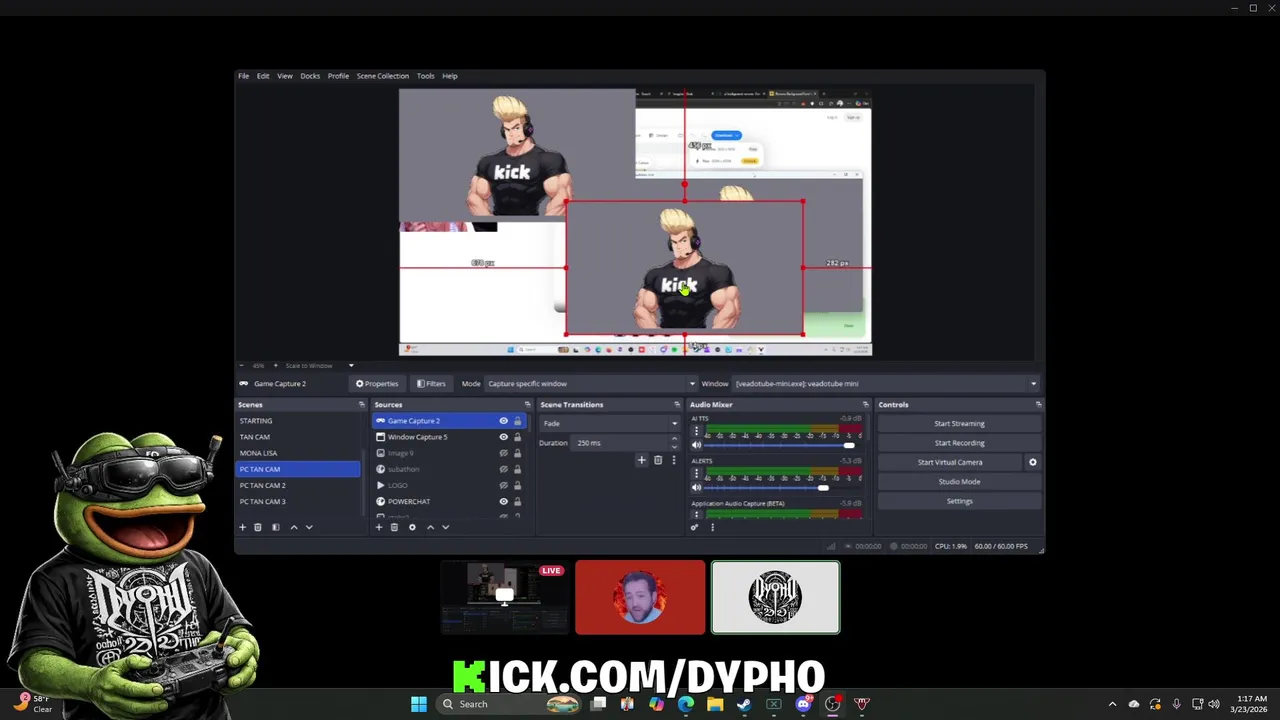Select the MONA LISA scene

click(x=298, y=453)
